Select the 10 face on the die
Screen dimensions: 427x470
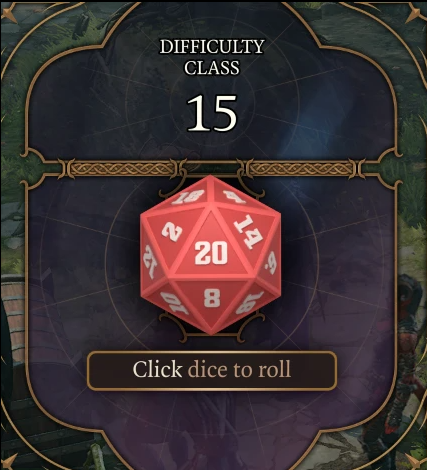[174, 303]
